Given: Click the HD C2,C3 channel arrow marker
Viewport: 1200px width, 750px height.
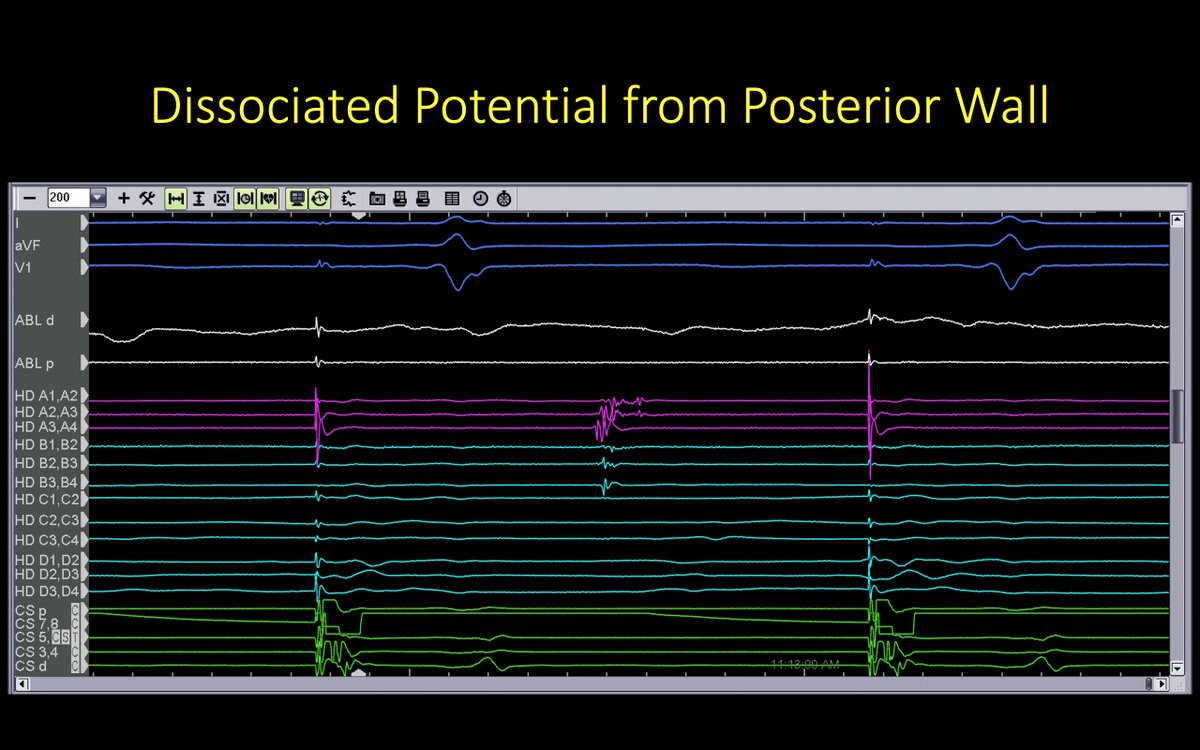Looking at the screenshot, I should click(84, 520).
